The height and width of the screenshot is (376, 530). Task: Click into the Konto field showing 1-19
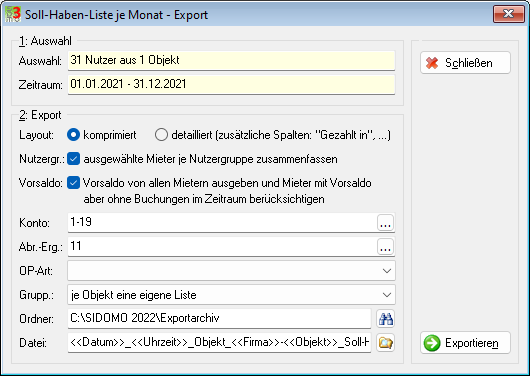pyautogui.click(x=222, y=222)
